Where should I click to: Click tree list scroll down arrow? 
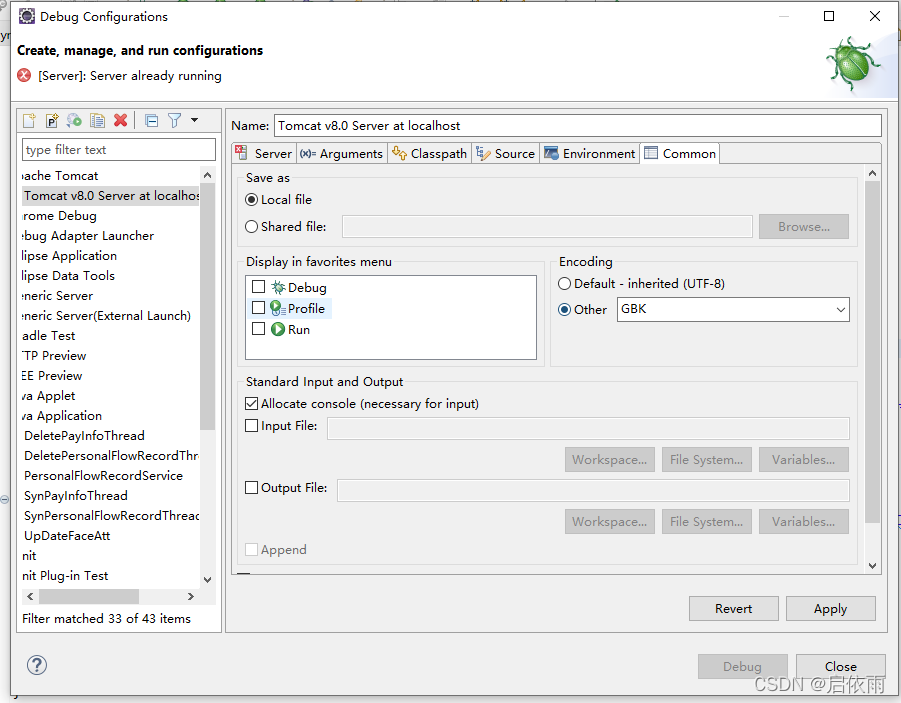(207, 580)
